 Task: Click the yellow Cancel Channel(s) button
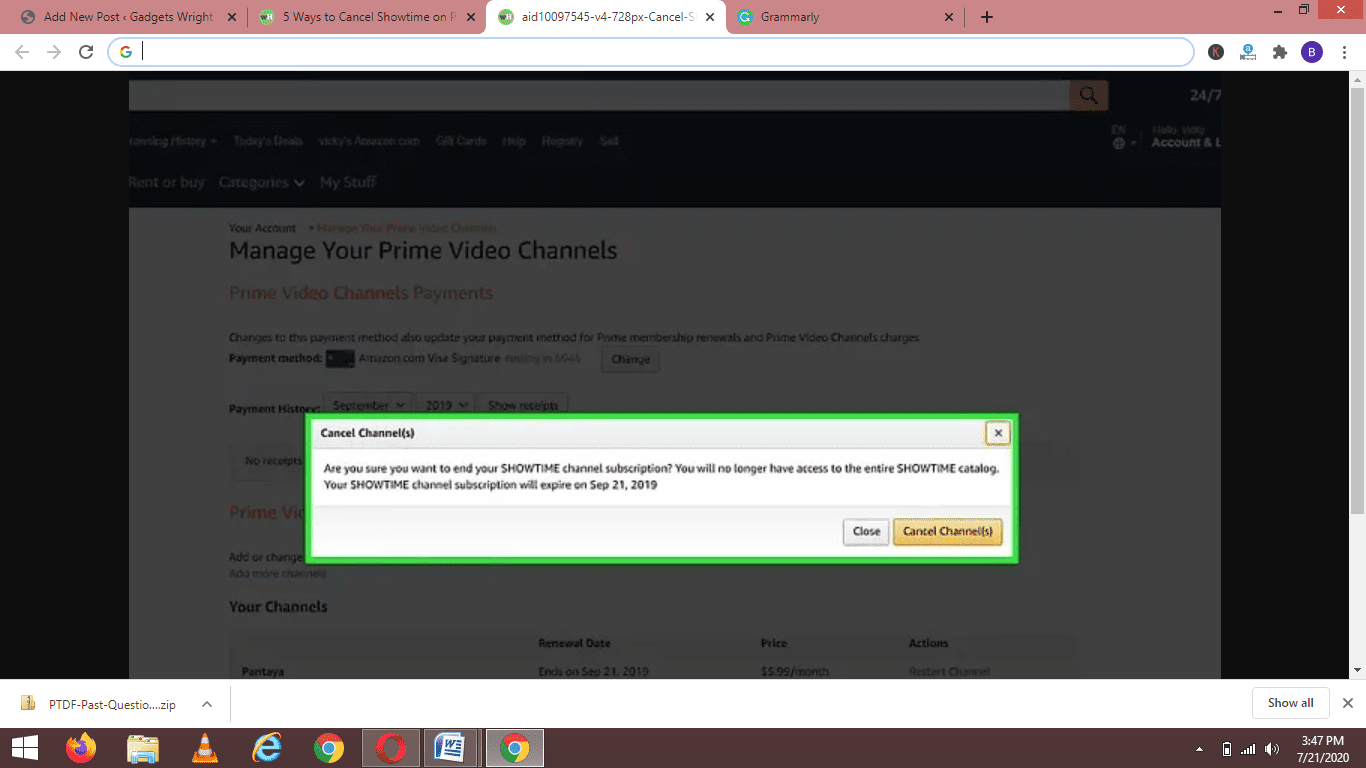(x=947, y=531)
